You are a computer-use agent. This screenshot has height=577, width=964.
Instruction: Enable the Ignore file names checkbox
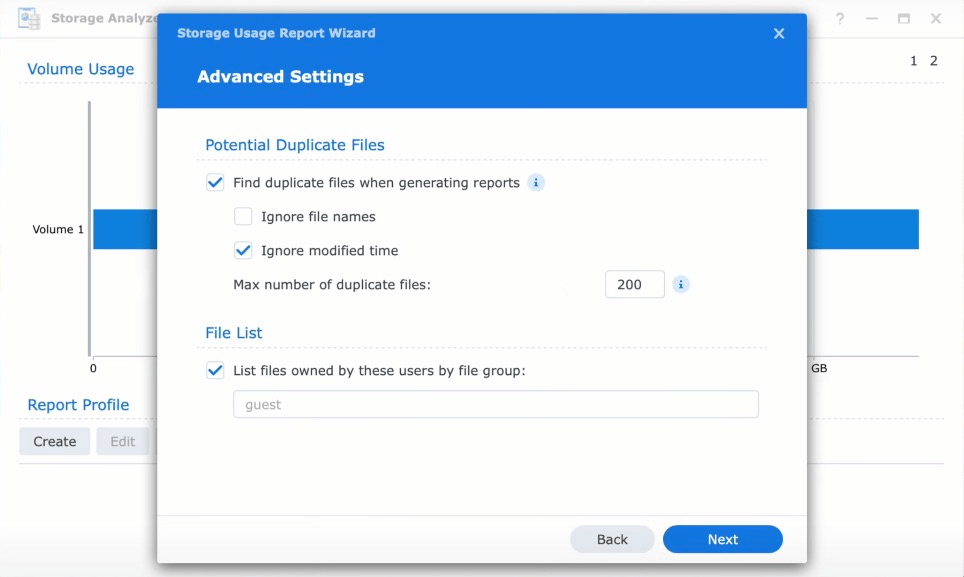(x=243, y=216)
